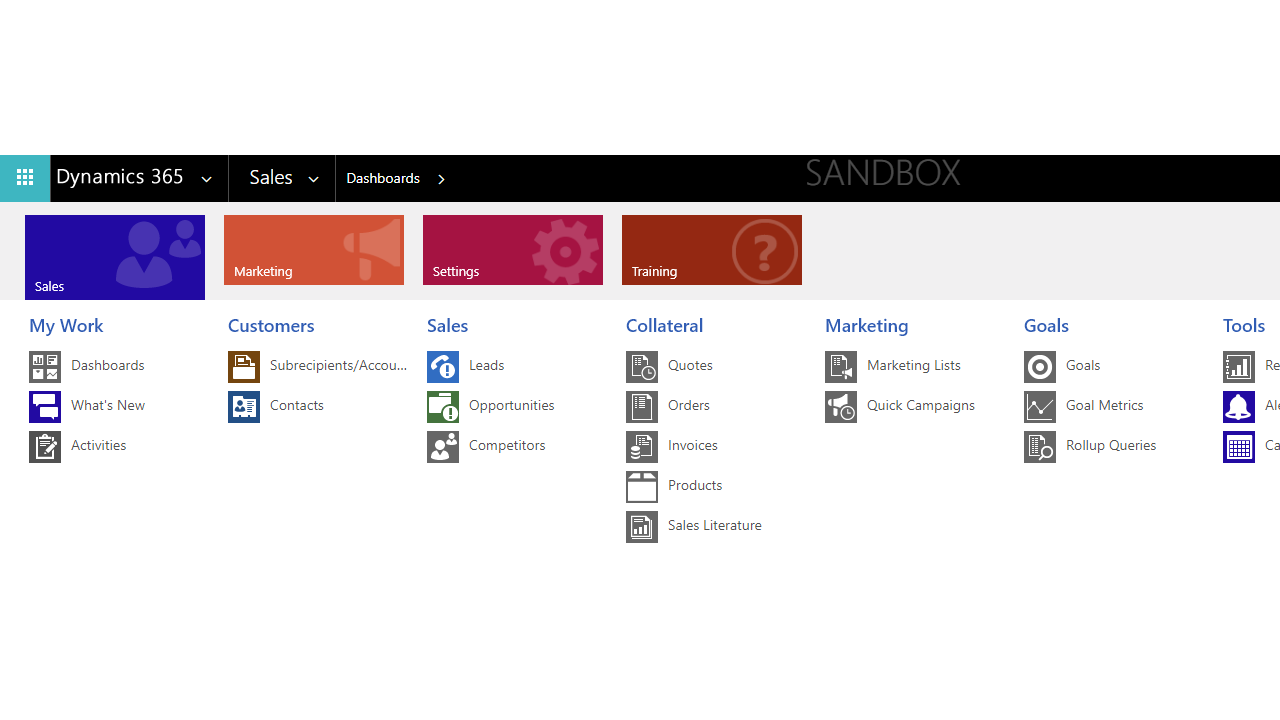The height and width of the screenshot is (720, 1280).
Task: Select the Training area tile
Action: pos(712,250)
